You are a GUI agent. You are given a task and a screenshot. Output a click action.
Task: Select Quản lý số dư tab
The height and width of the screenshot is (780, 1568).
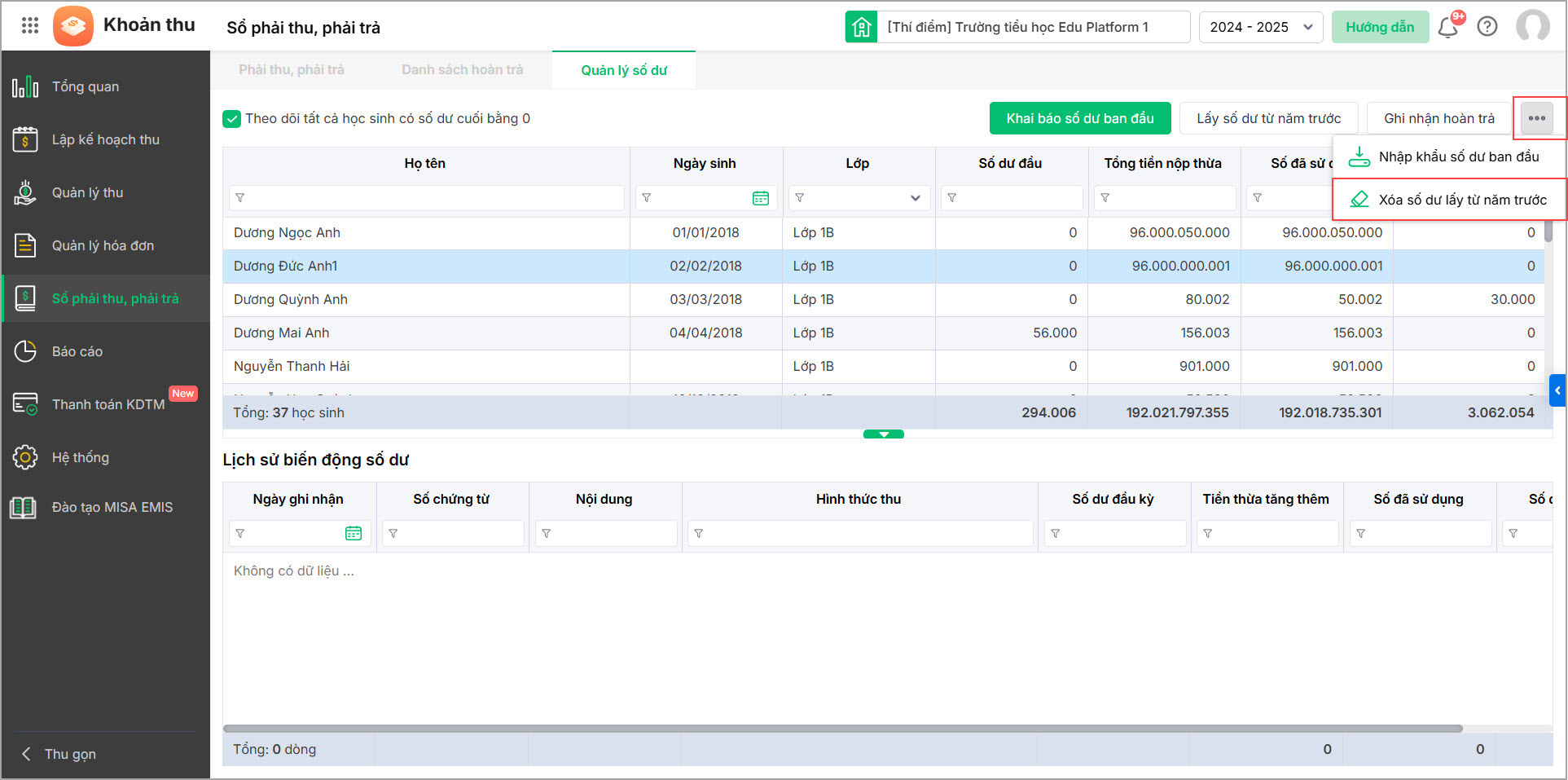pyautogui.click(x=624, y=71)
